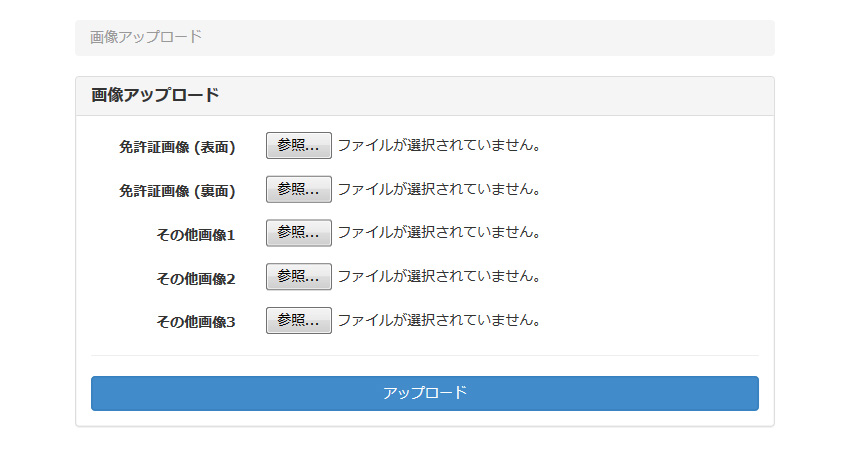Click the 免許証画像 (裏面) label
The image size is (850, 467).
tap(177, 191)
